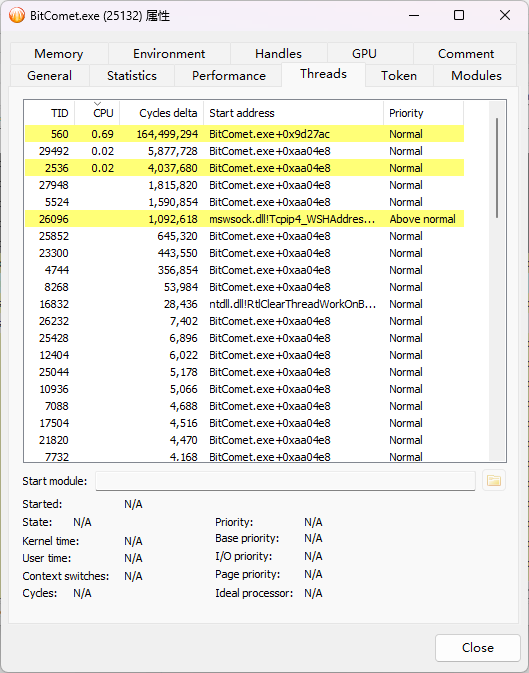The height and width of the screenshot is (673, 529).
Task: Close the window with the title bar X
Action: pyautogui.click(x=505, y=15)
